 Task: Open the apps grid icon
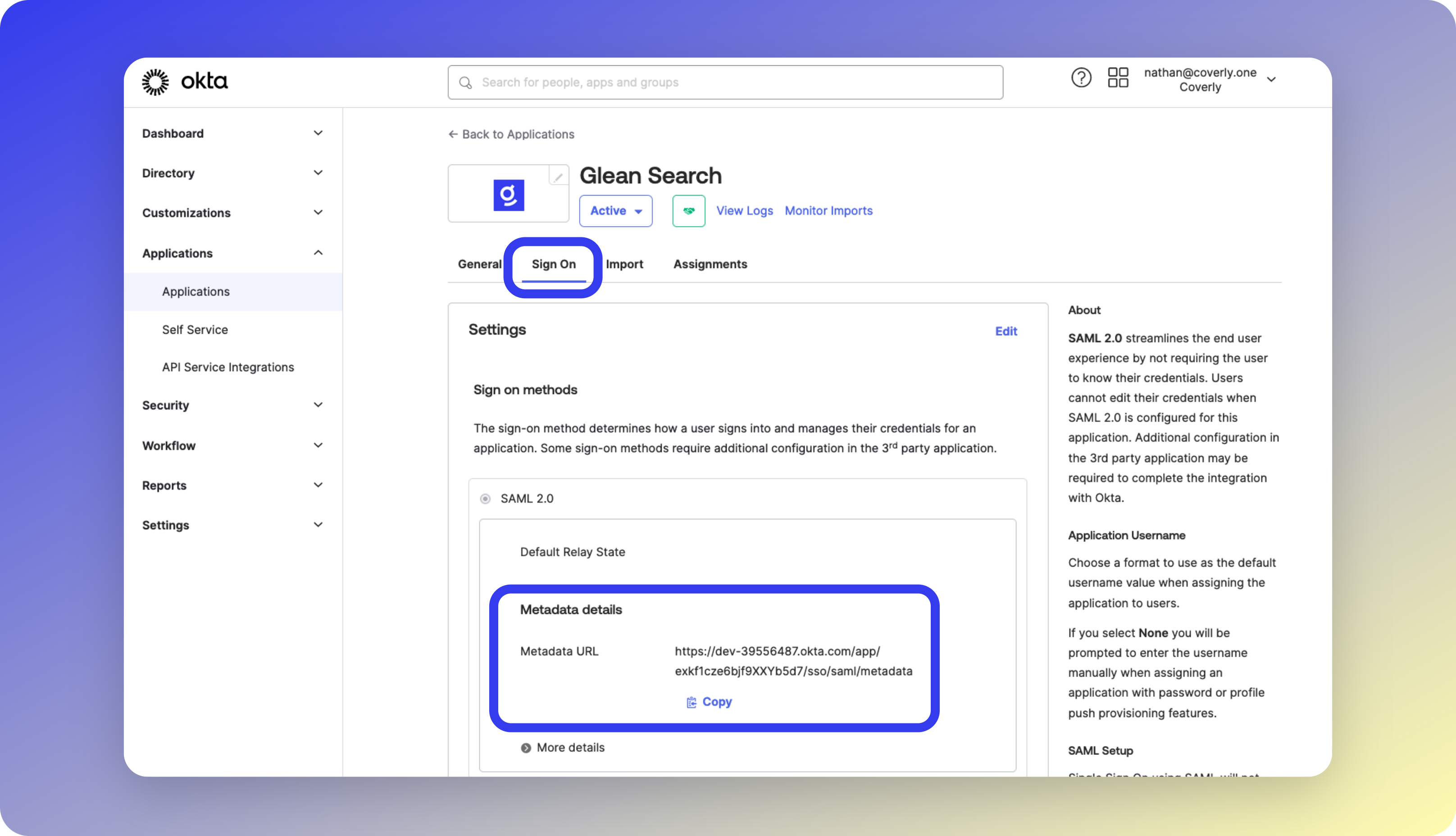pyautogui.click(x=1117, y=77)
